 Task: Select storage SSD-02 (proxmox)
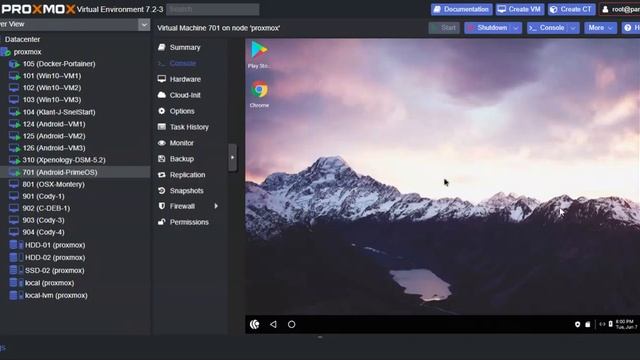(54, 270)
